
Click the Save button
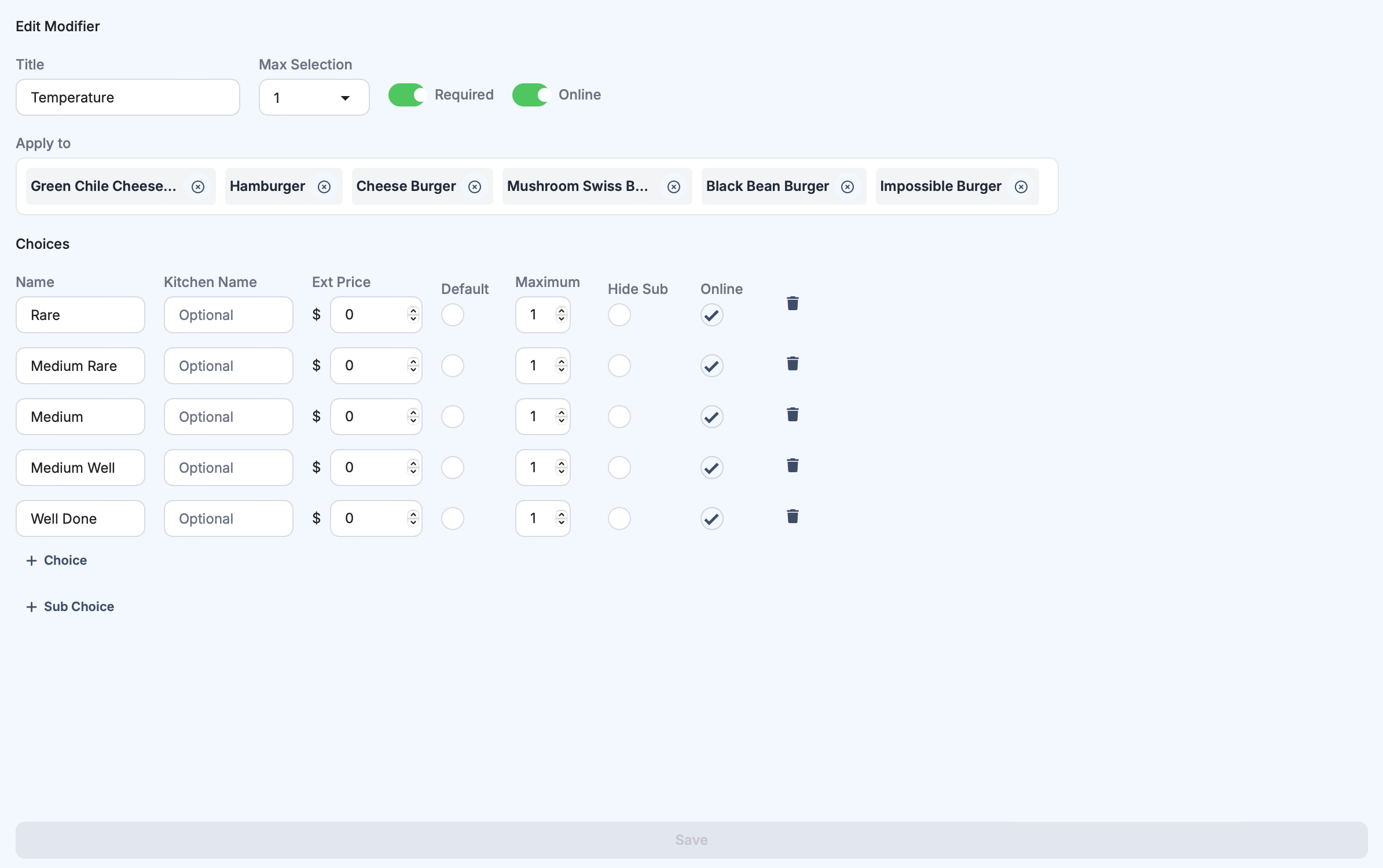(x=691, y=840)
